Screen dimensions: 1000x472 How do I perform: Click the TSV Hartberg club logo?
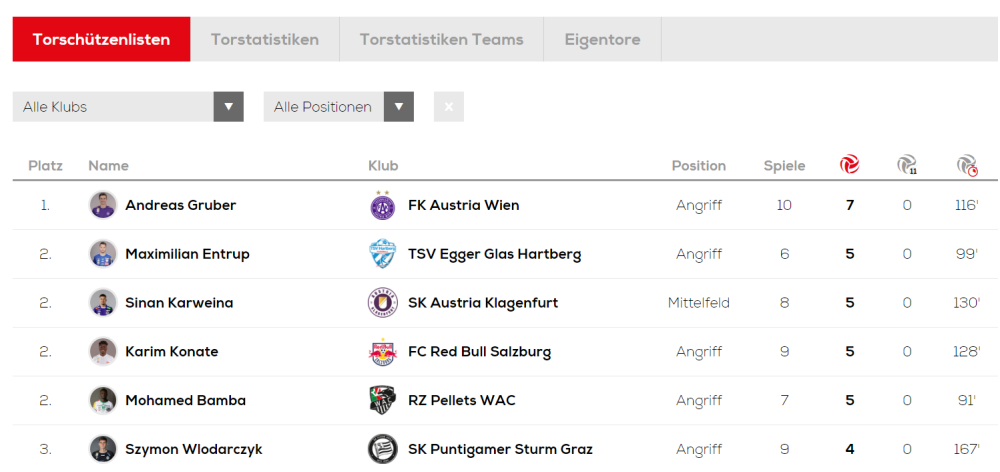coord(382,254)
